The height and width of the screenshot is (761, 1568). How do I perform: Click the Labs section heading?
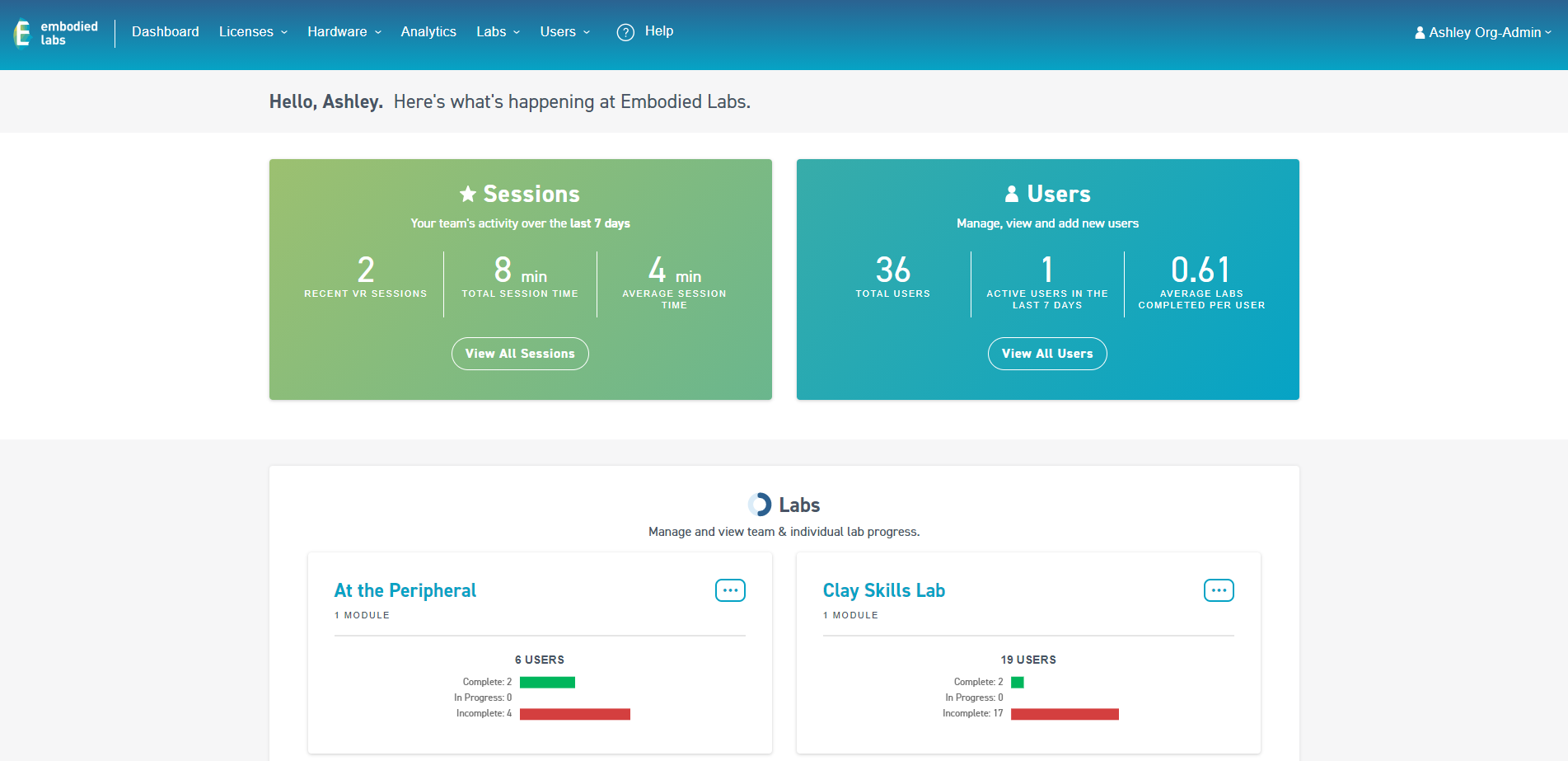point(799,505)
